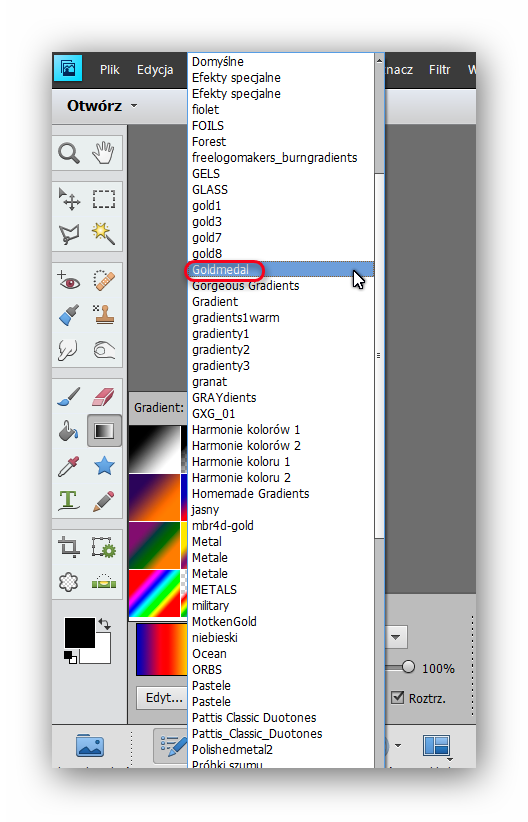Viewport: 528px width, 822px height.
Task: Choose Gorgeous Gradients preset set
Action: tap(281, 286)
